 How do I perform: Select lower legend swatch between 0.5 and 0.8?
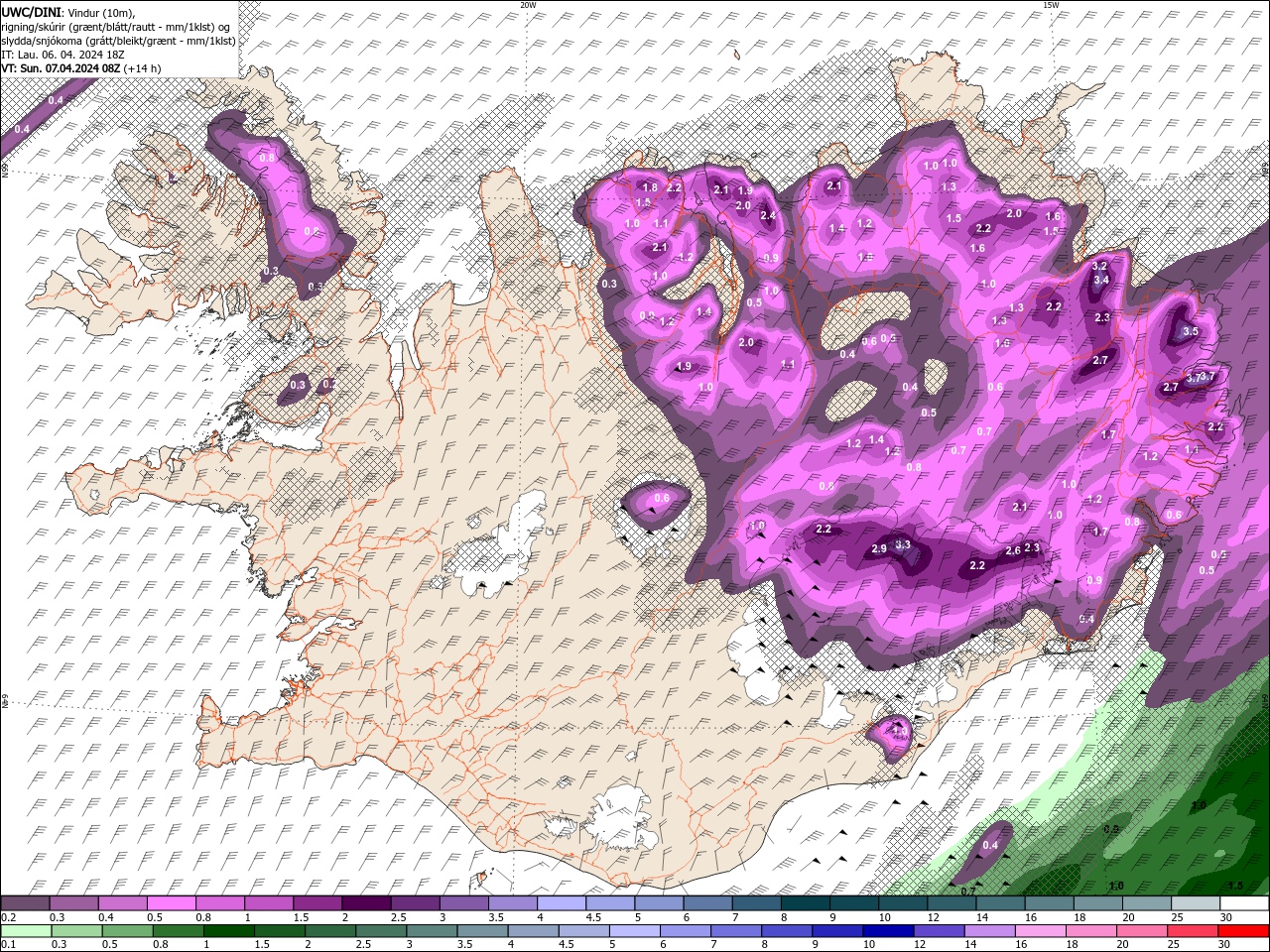126,931
